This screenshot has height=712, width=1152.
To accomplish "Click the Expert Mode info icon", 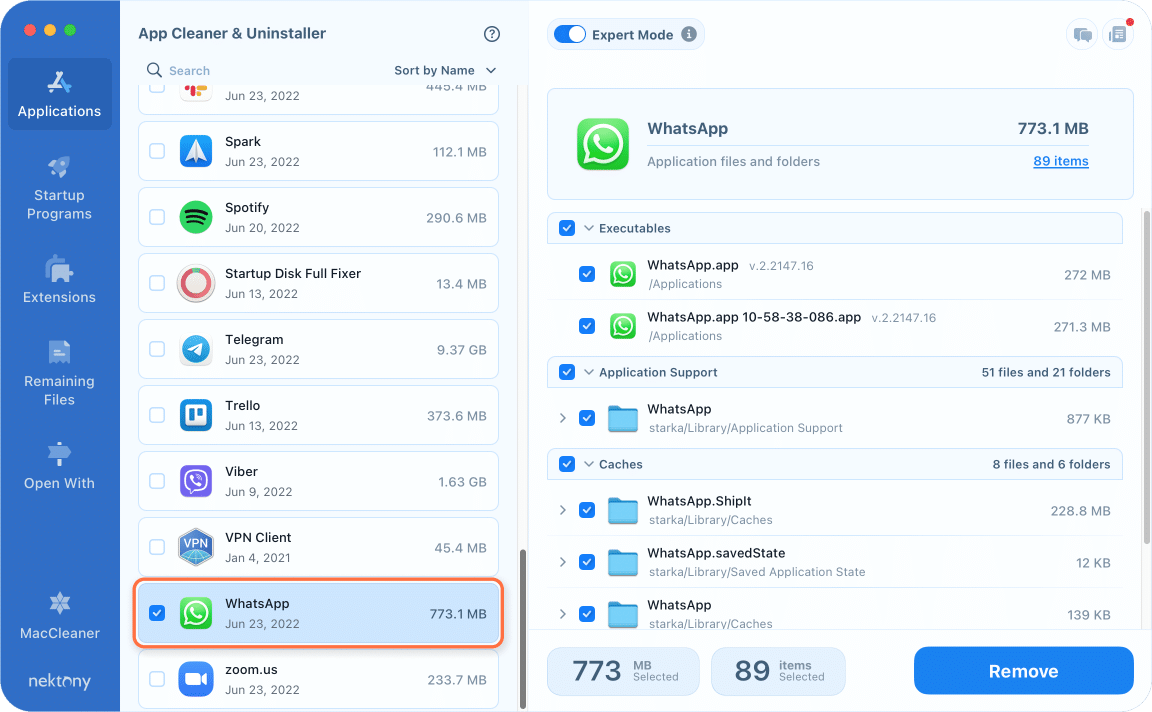I will tap(688, 34).
